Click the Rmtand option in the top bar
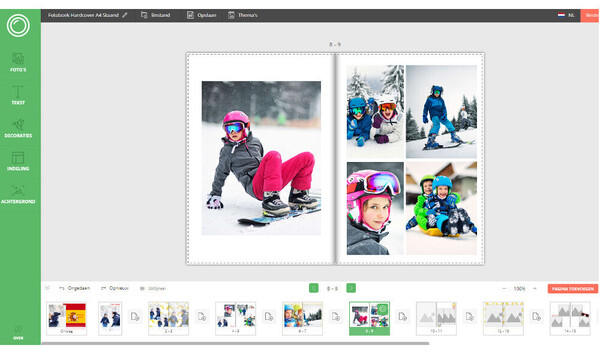Viewport: 600px width, 360px height. pyautogui.click(x=155, y=15)
